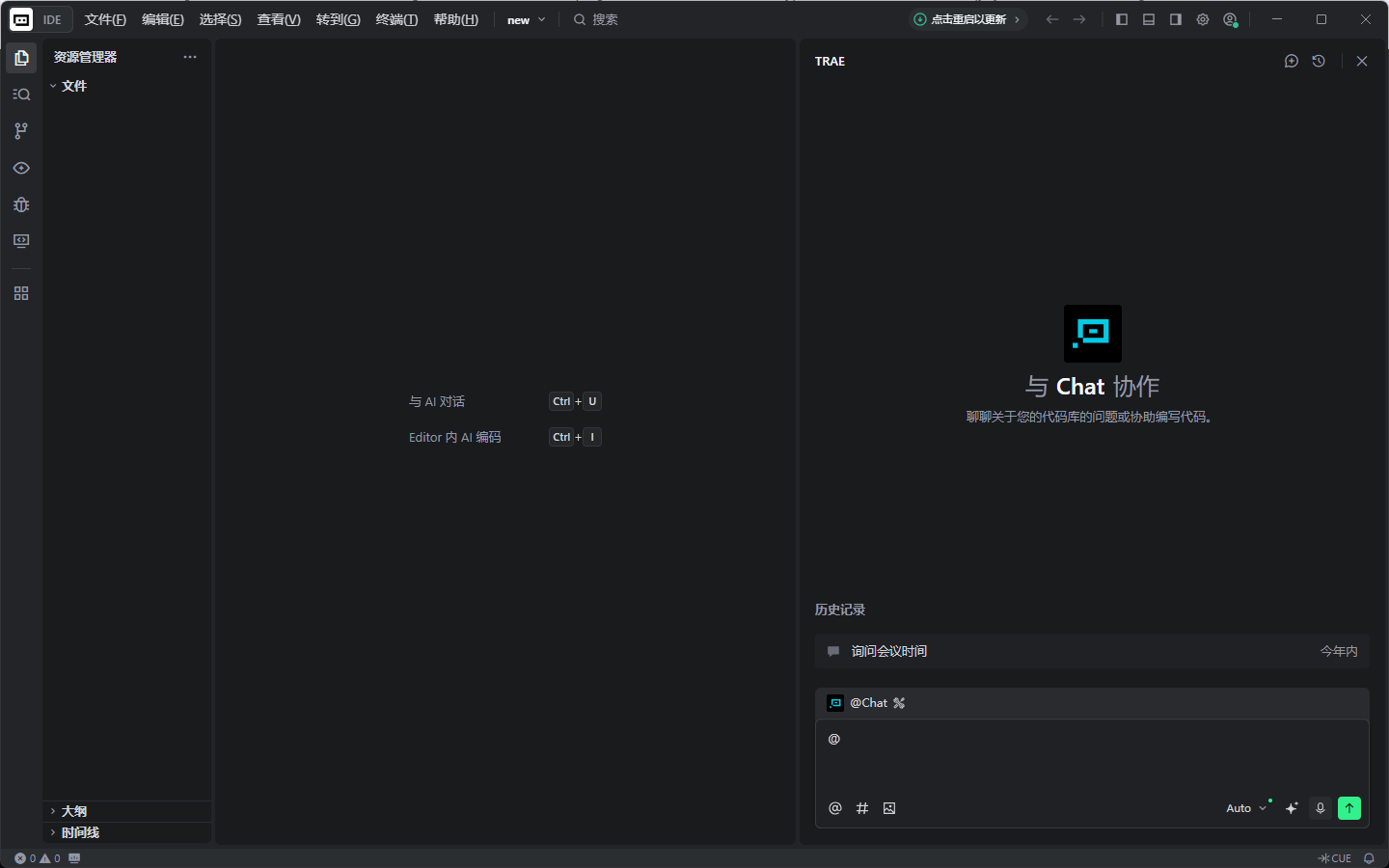This screenshot has height=868, width=1389.
Task: Open notifications with the bell icon
Action: click(1369, 858)
